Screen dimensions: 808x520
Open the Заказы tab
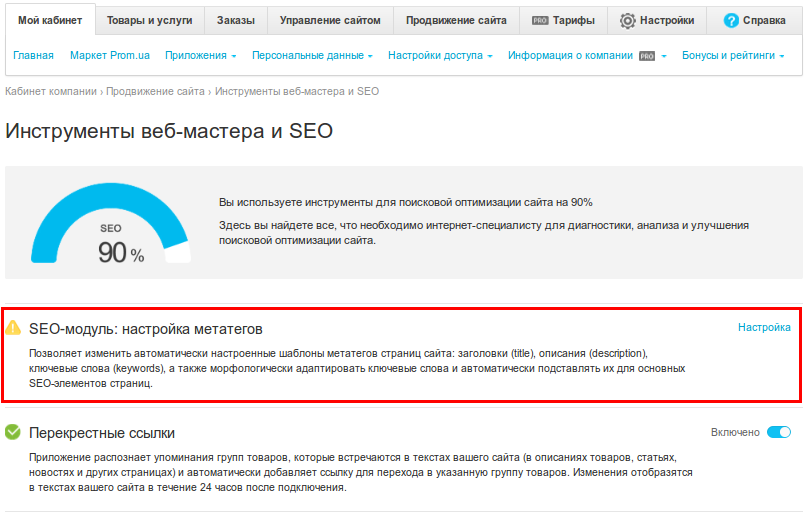pos(235,20)
